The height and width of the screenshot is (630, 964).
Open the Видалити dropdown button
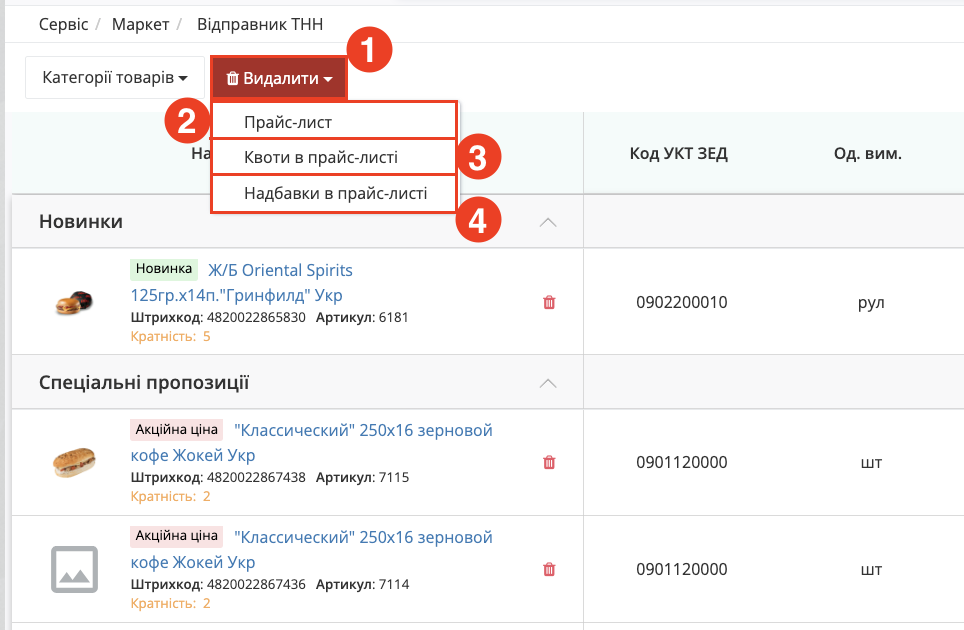(280, 78)
